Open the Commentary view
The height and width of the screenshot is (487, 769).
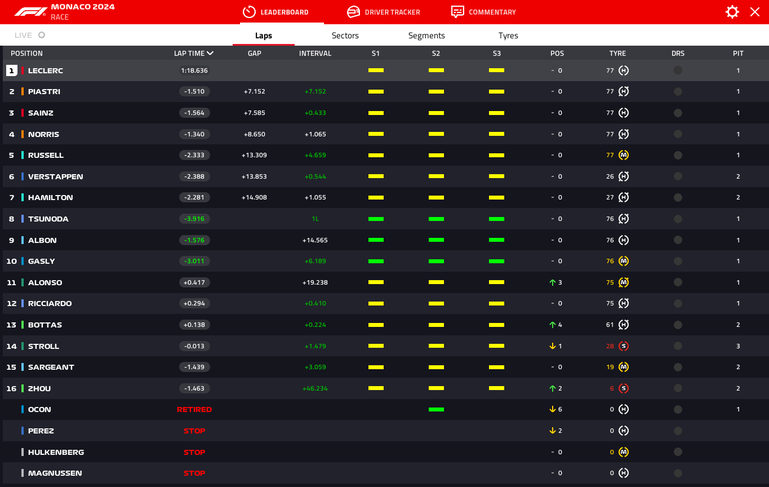tap(484, 12)
